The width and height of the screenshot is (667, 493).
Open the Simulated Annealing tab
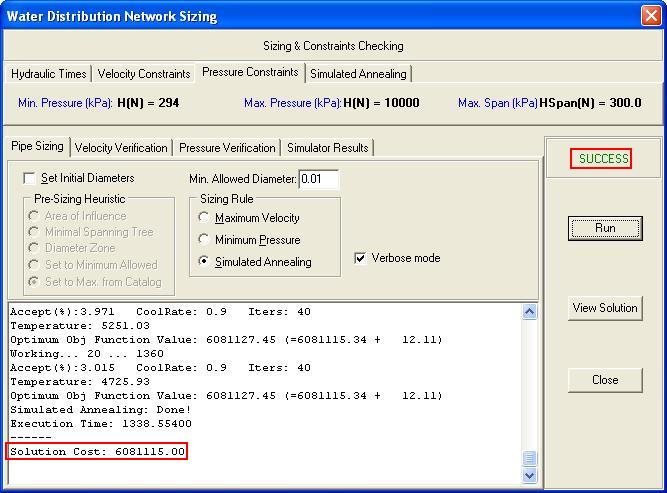(358, 74)
